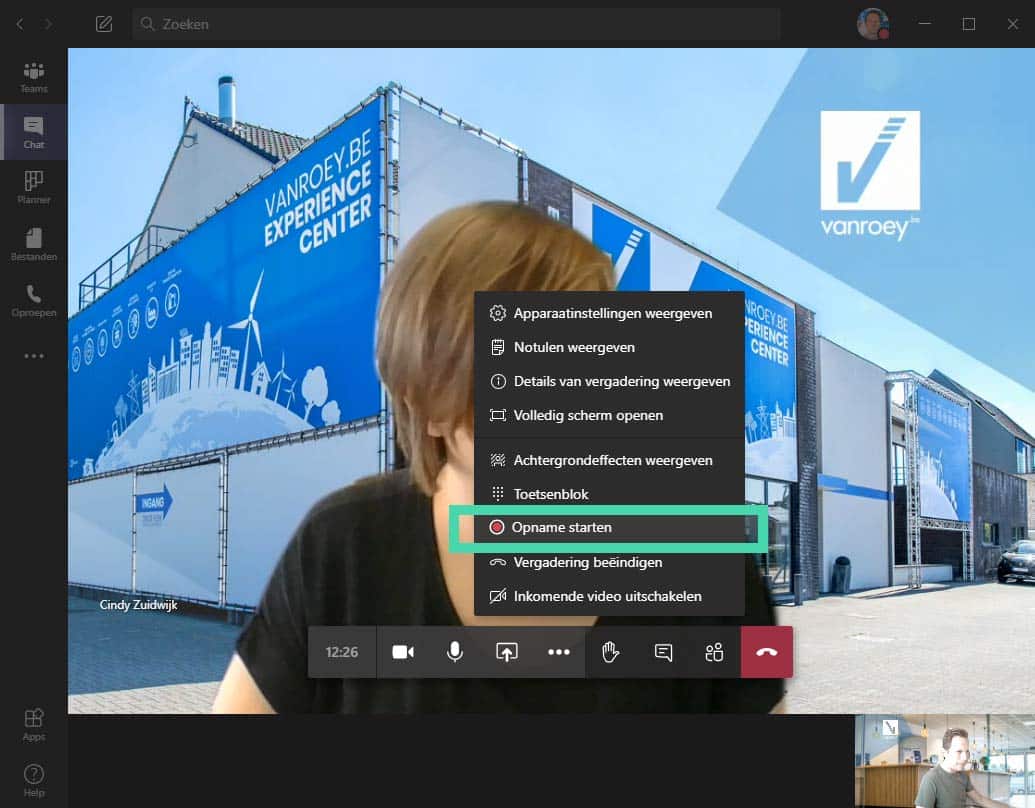Open the Teams section in sidebar
The width and height of the screenshot is (1035, 808).
coord(34,77)
